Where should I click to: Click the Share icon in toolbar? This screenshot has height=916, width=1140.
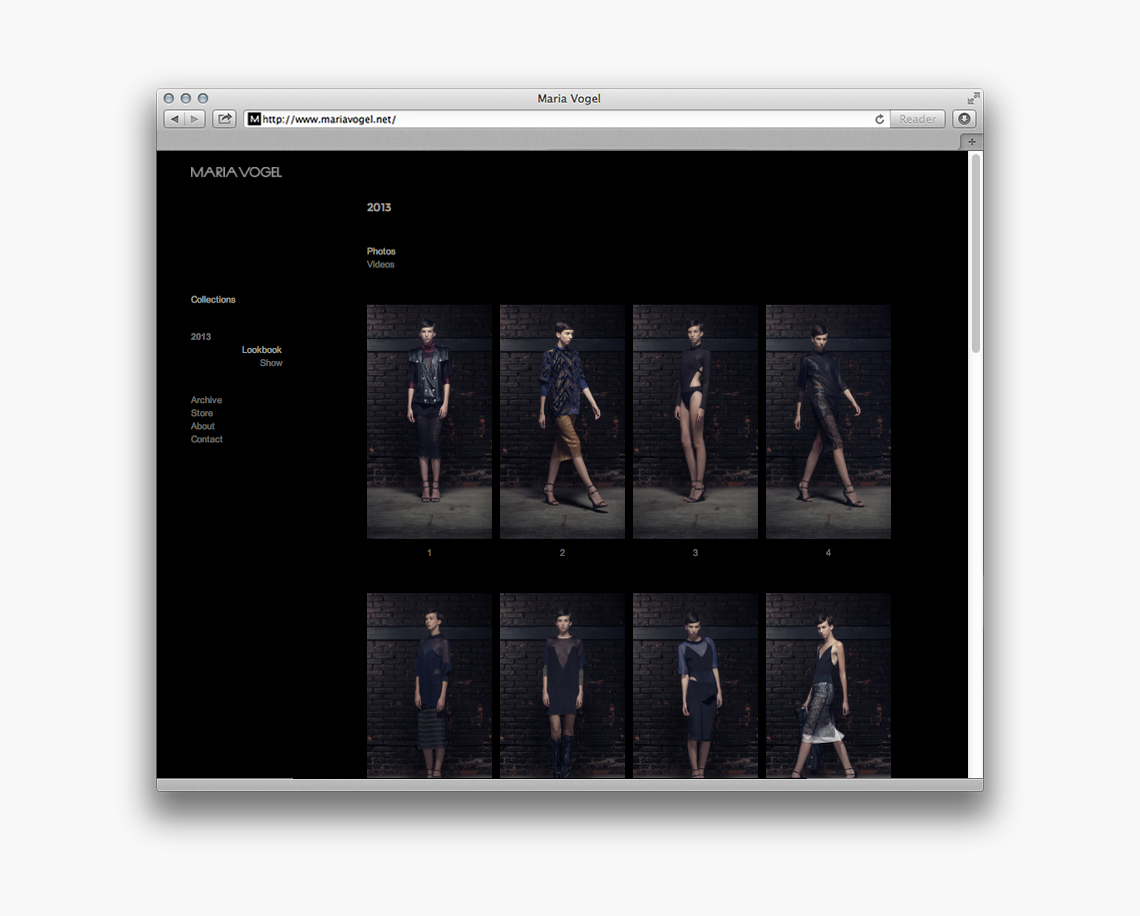[224, 119]
